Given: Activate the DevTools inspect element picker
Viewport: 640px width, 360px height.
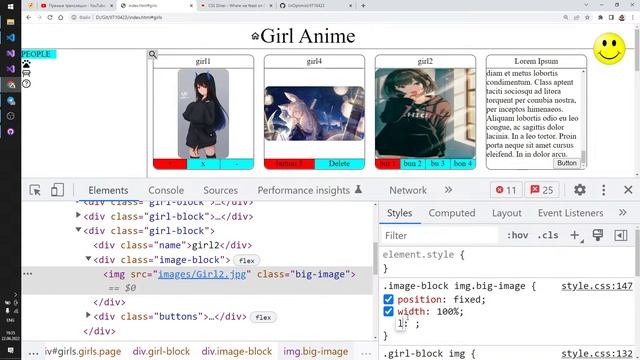Looking at the screenshot, I should pos(35,190).
